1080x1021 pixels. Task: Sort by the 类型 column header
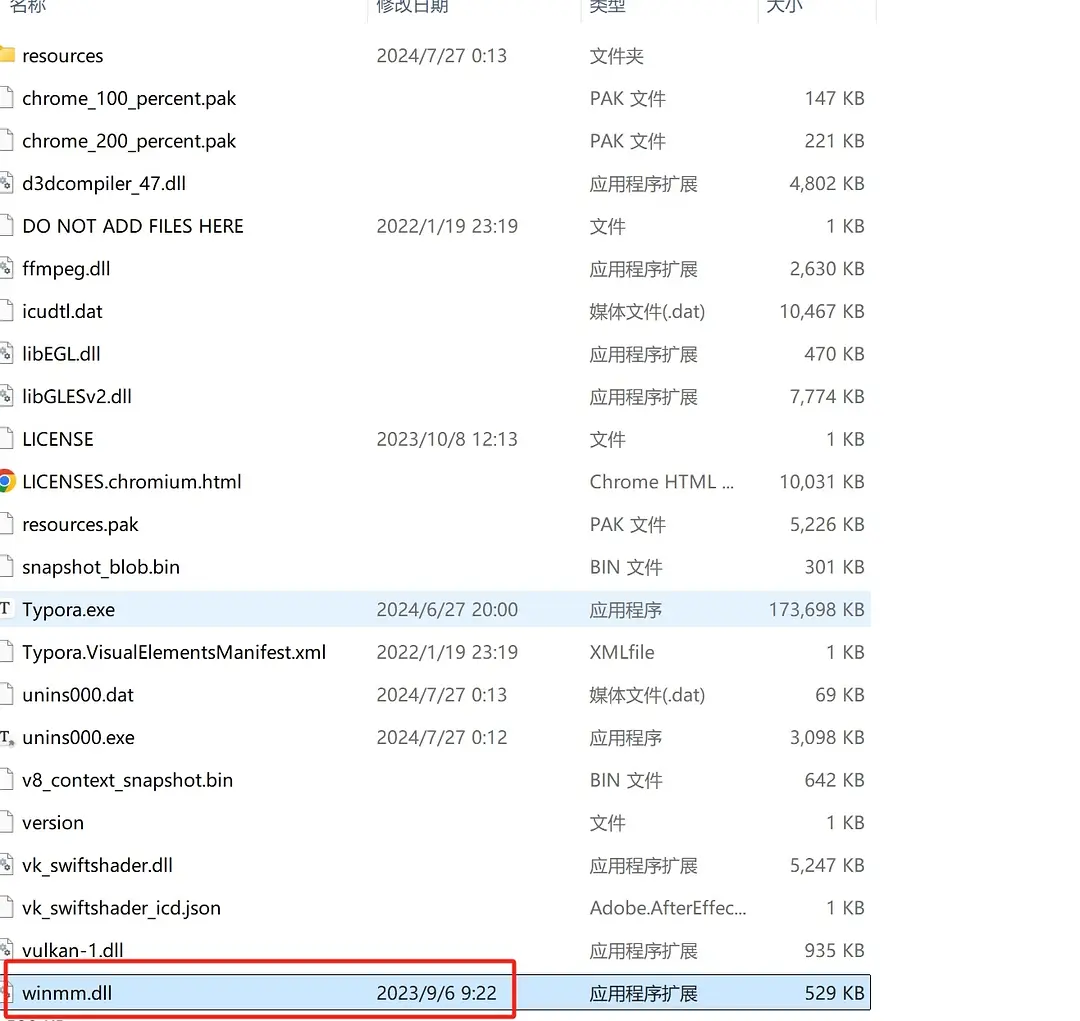[x=608, y=7]
